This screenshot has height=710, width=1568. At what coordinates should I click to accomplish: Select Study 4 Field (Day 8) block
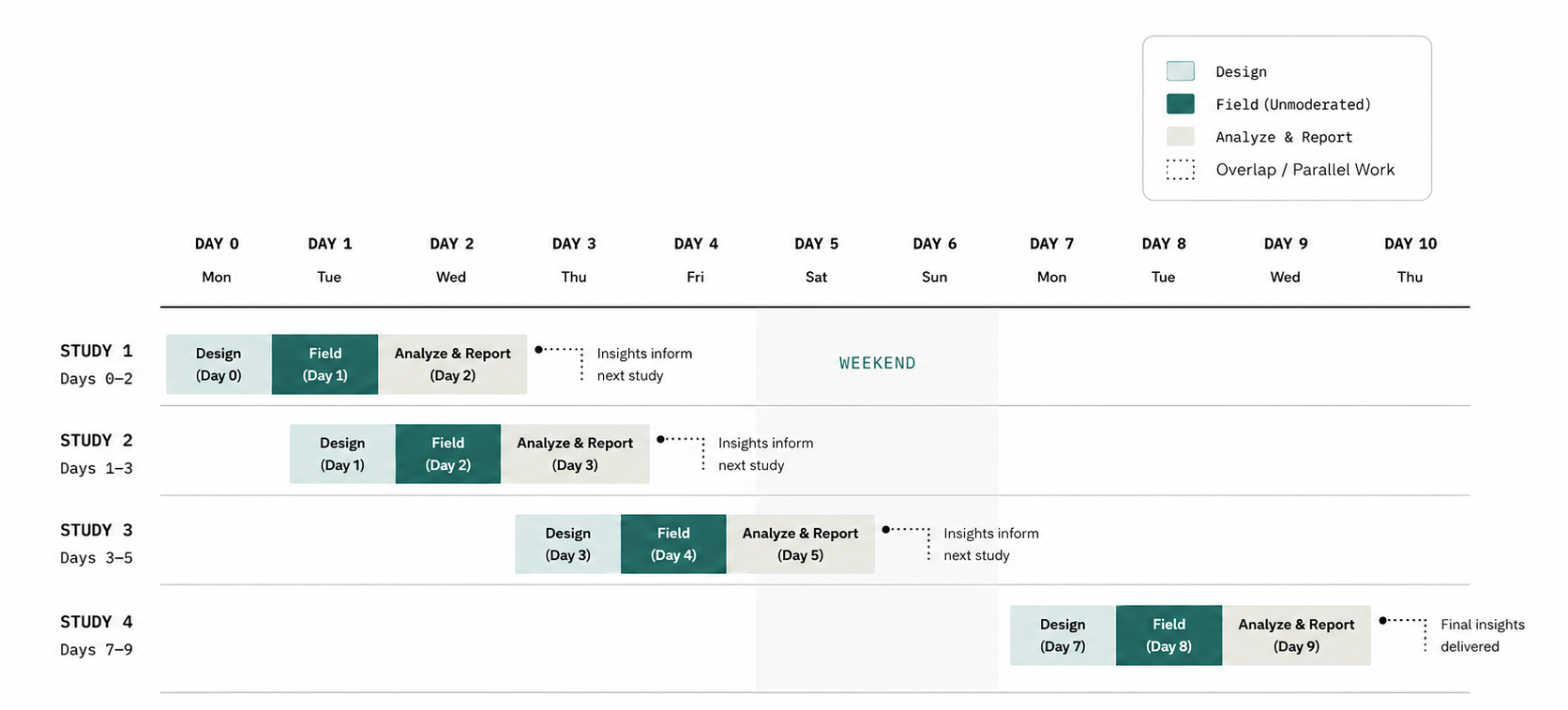[1168, 635]
